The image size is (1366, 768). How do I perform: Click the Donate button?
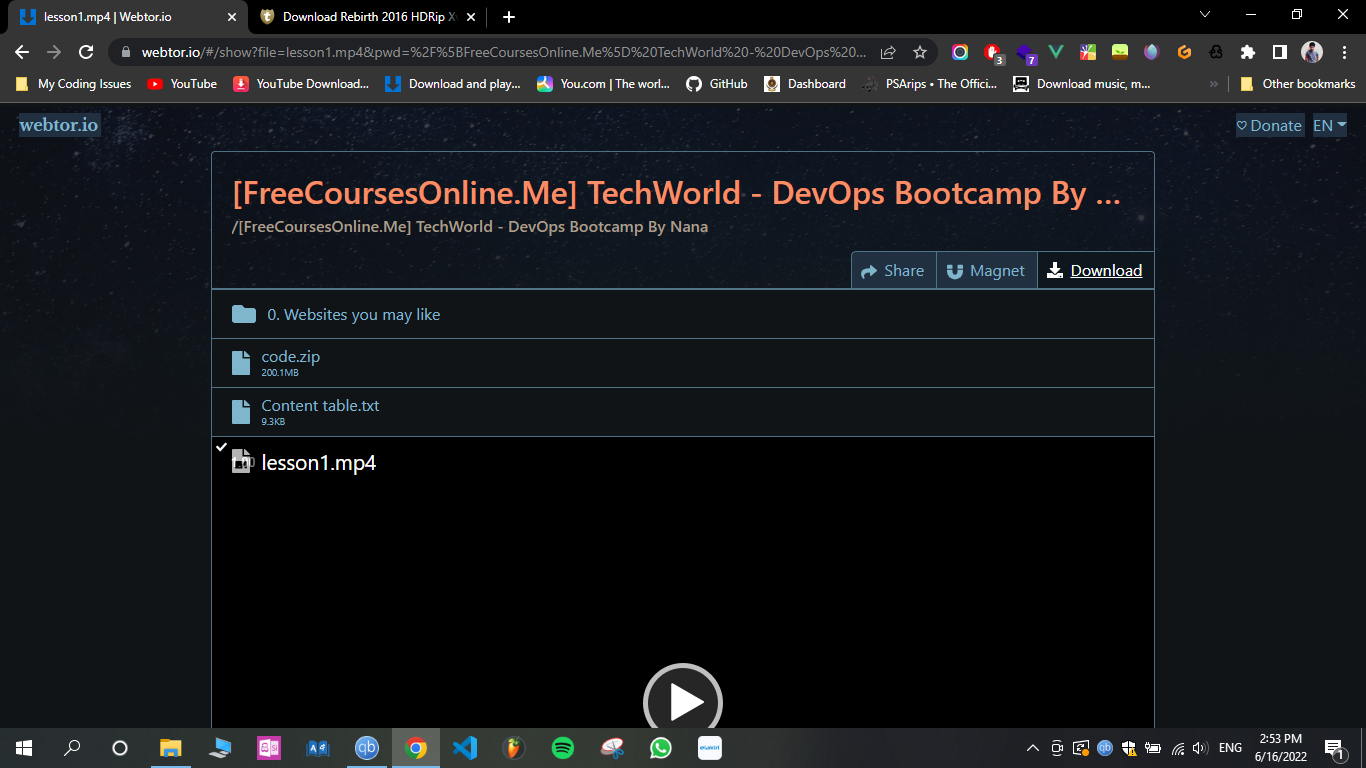tap(1269, 125)
